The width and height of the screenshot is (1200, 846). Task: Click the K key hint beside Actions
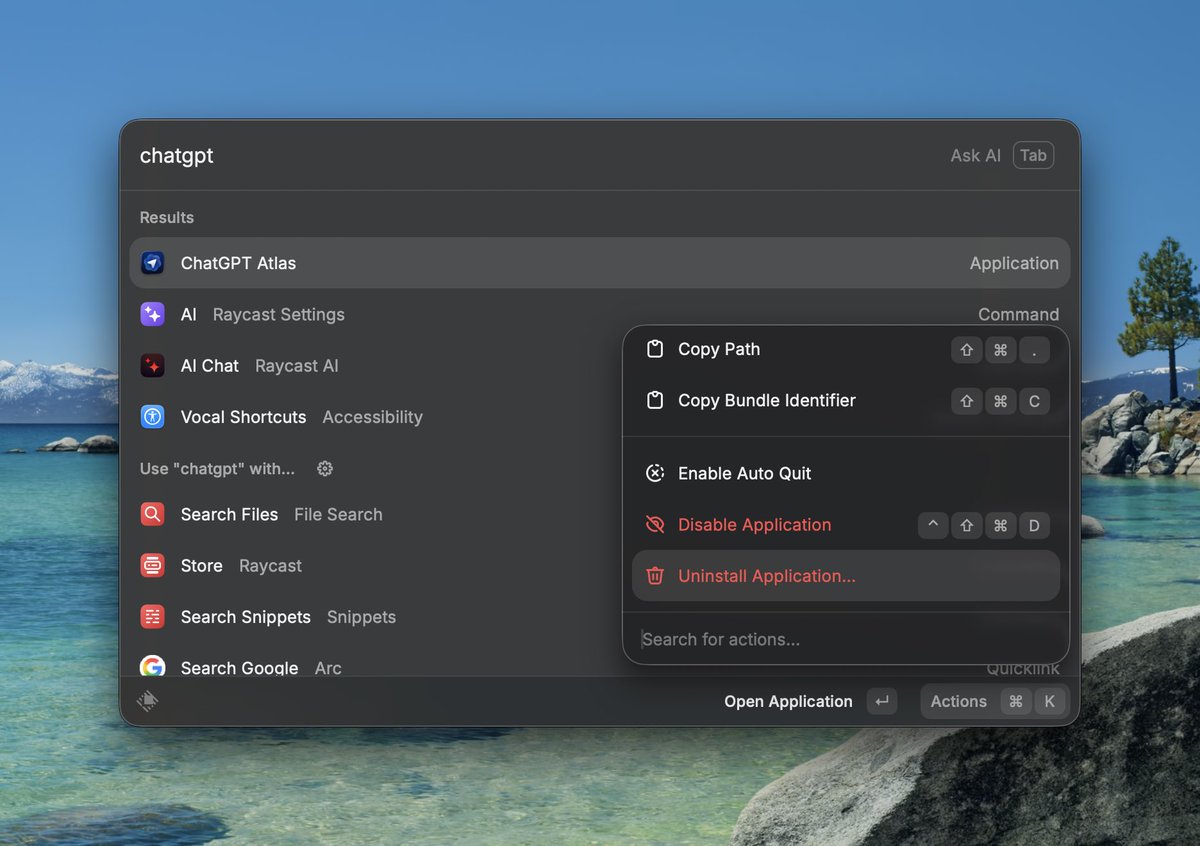point(1049,701)
